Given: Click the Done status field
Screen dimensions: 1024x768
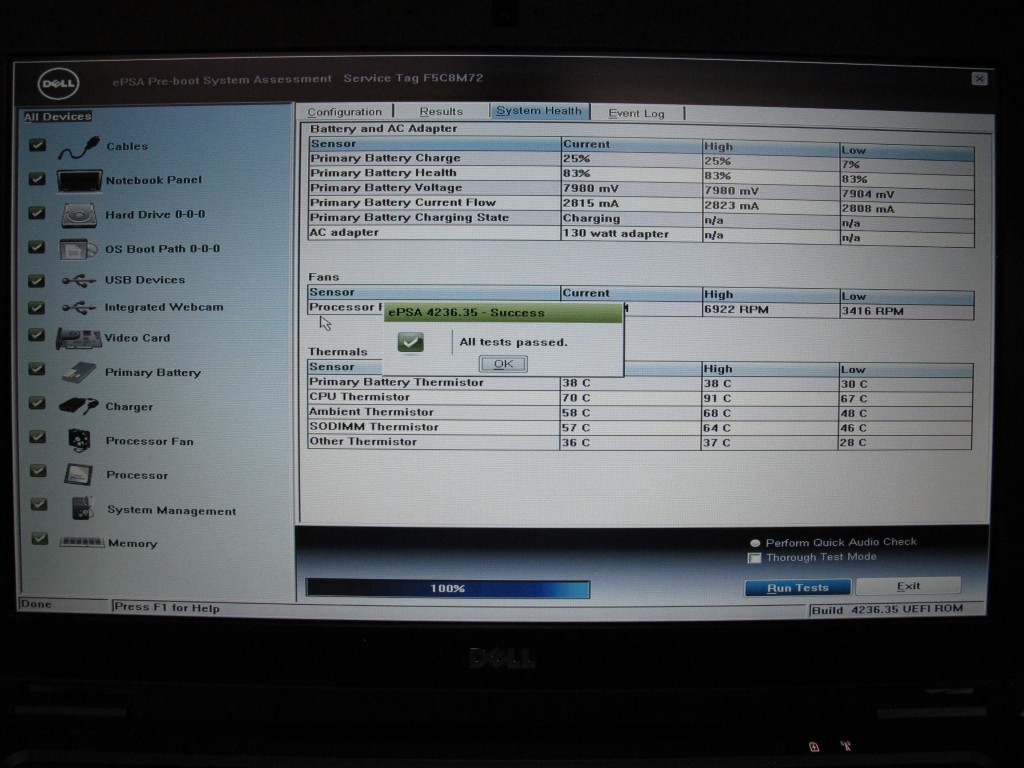Looking at the screenshot, I should pyautogui.click(x=63, y=604).
